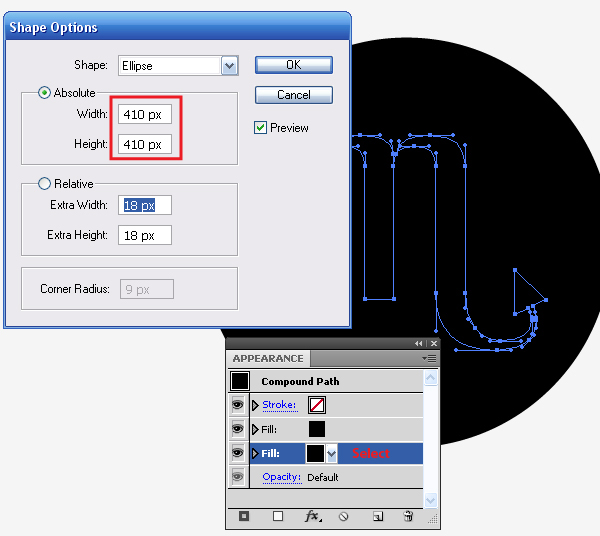Click the Compound Path thumbnail

click(240, 381)
